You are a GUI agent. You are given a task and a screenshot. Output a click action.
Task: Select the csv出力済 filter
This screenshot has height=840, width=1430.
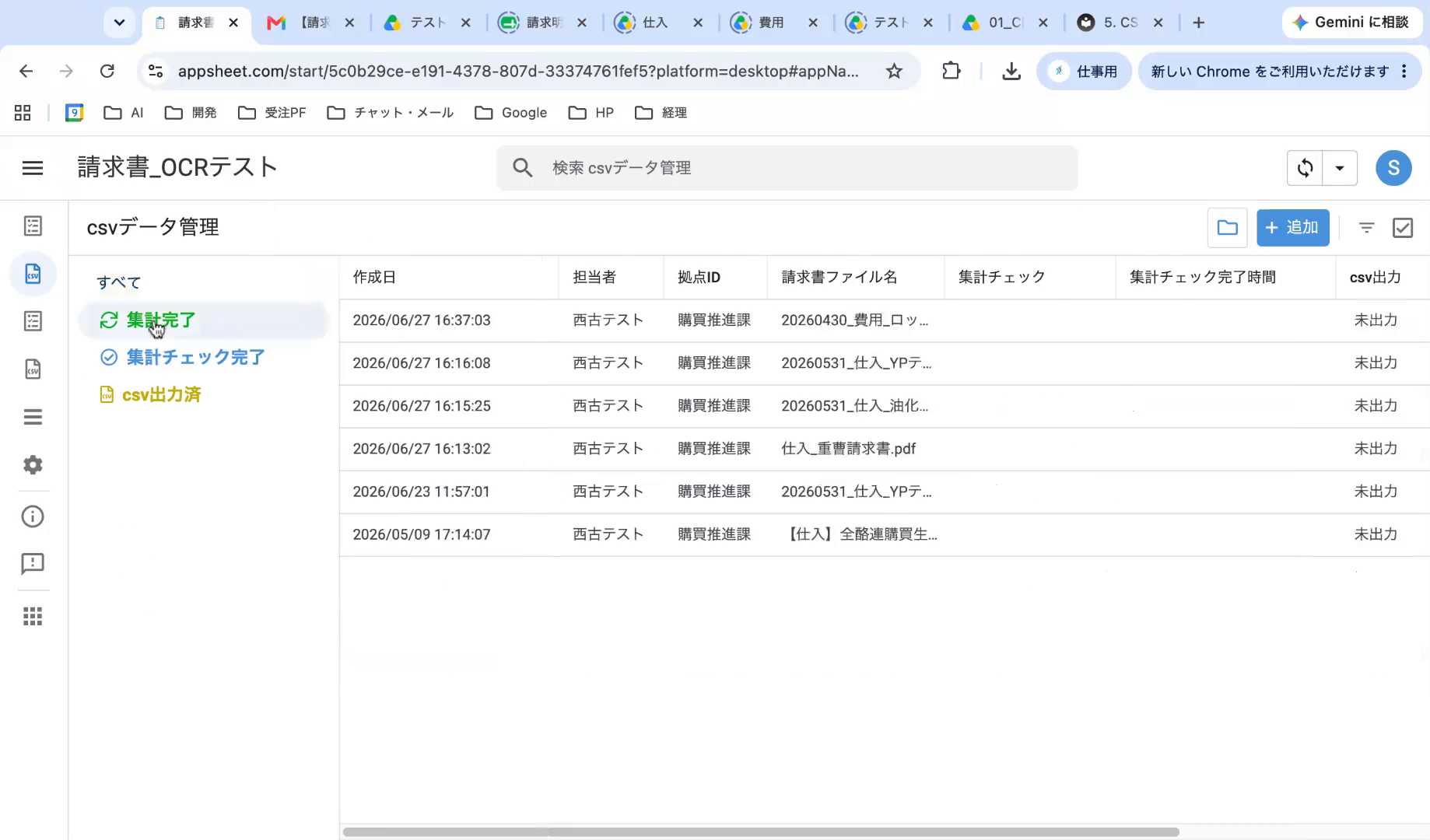tap(150, 394)
